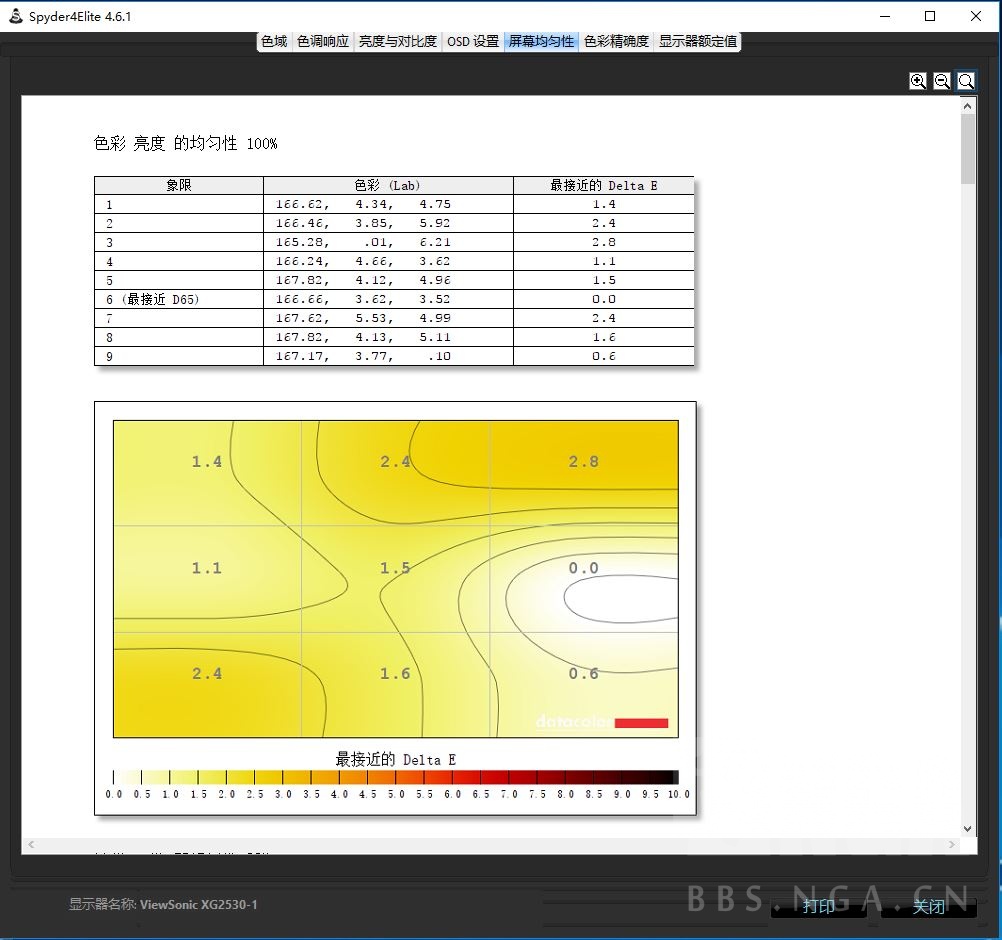
Task: Select the 屏幕均匀性 tab
Action: click(x=541, y=42)
